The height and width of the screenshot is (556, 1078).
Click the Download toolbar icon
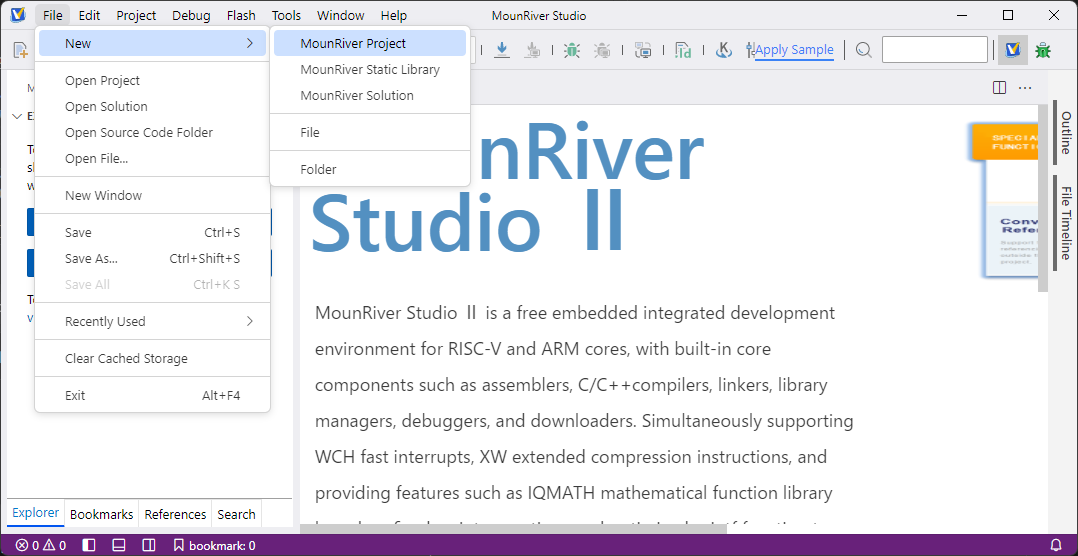502,50
